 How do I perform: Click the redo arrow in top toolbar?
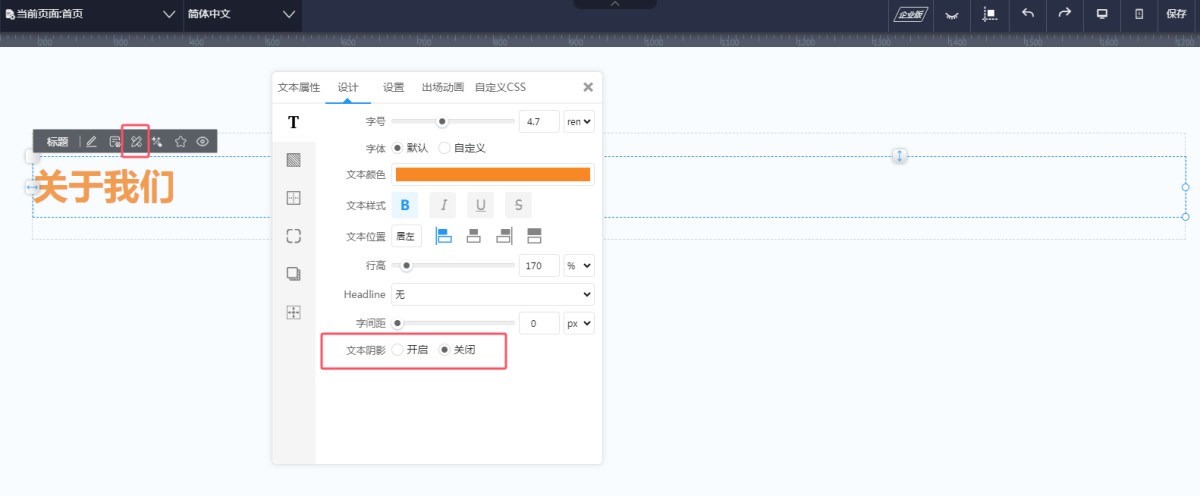pyautogui.click(x=1065, y=14)
